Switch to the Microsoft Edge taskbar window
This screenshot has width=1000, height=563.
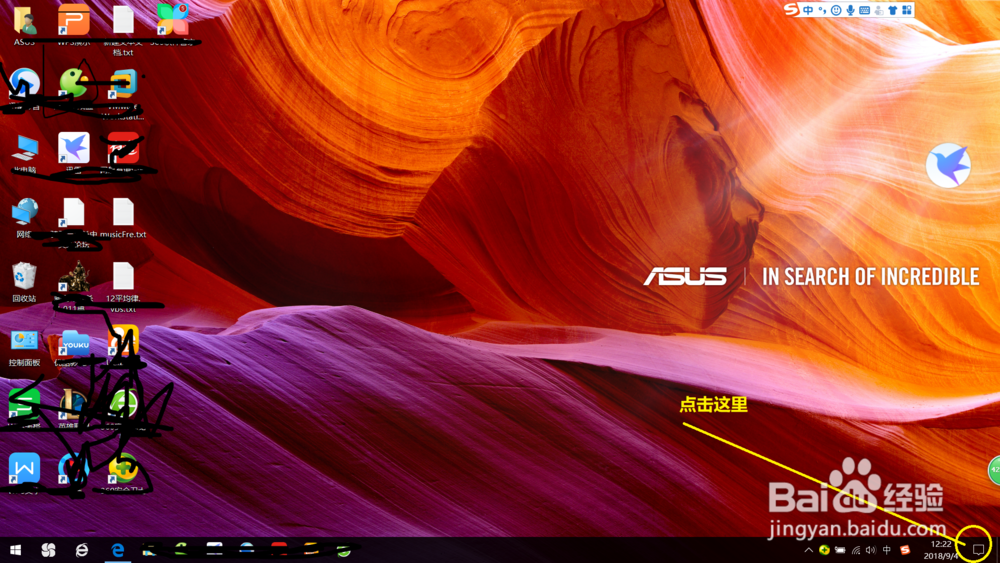coord(117,550)
